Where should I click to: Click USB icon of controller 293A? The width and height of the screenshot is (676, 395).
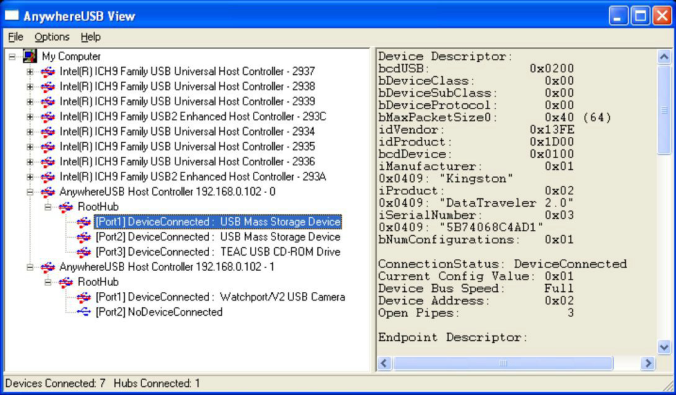tap(48, 177)
